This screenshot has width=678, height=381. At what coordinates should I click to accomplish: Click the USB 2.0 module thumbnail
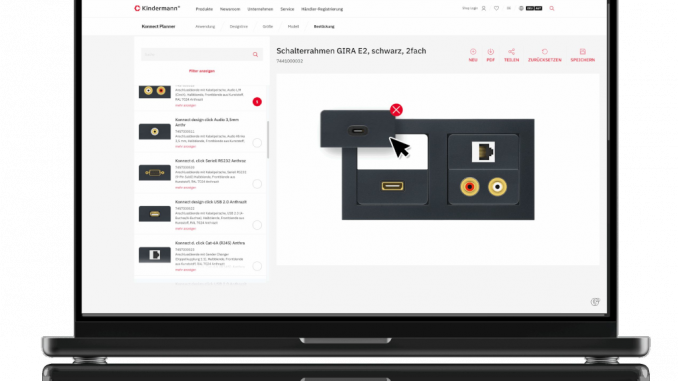154,214
